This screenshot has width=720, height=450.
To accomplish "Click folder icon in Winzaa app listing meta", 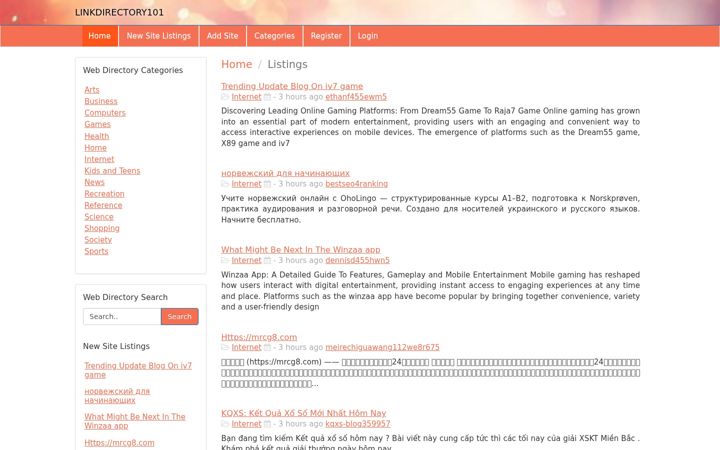I will (x=225, y=260).
